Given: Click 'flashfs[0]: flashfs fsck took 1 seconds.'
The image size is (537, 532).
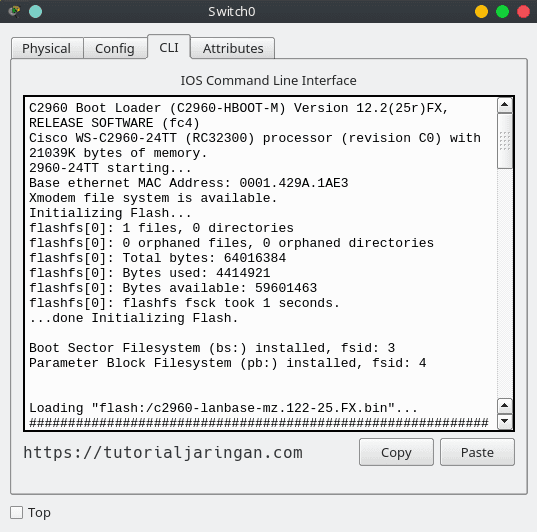Looking at the screenshot, I should (184, 303).
